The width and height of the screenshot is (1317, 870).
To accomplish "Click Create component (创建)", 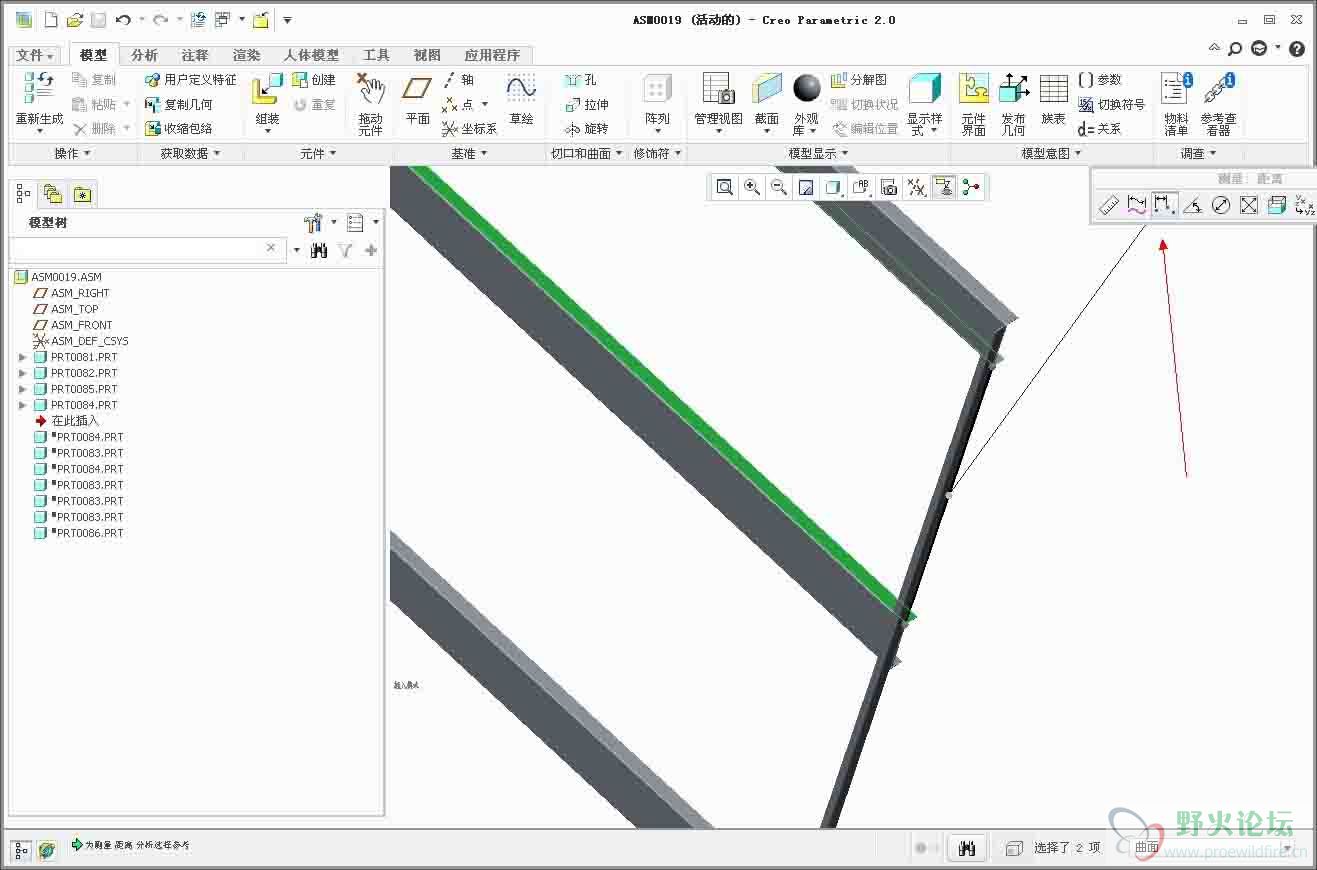I will (x=314, y=80).
